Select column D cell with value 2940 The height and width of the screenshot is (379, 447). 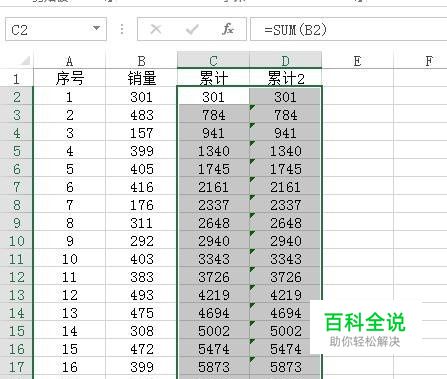point(285,241)
